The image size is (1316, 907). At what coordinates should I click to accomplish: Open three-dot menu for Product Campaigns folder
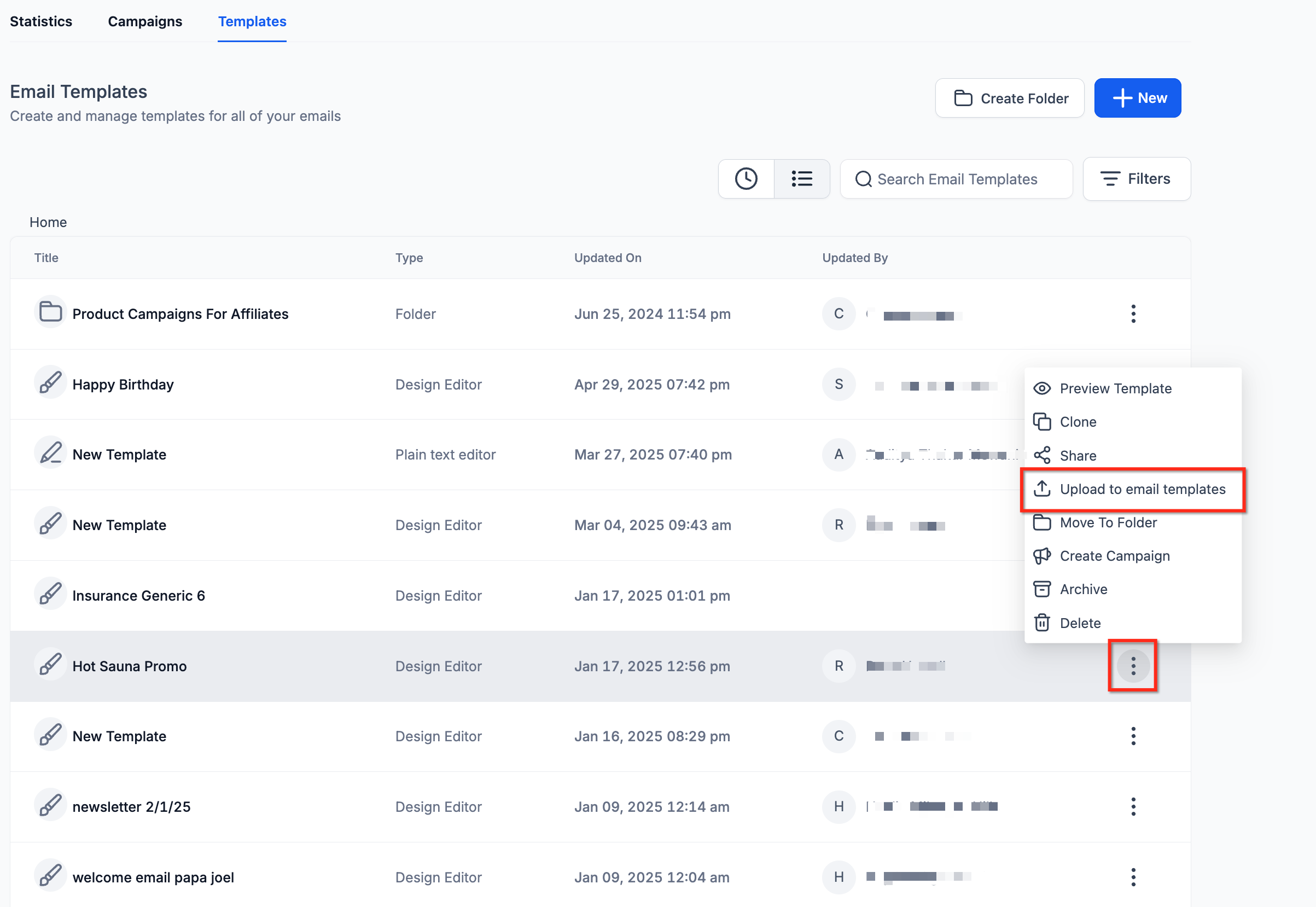click(x=1132, y=313)
